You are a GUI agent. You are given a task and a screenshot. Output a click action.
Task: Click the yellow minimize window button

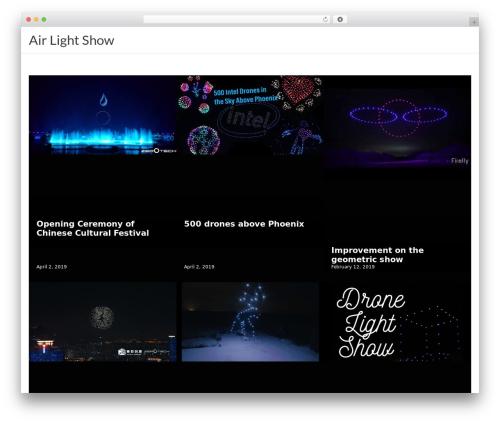pos(36,19)
